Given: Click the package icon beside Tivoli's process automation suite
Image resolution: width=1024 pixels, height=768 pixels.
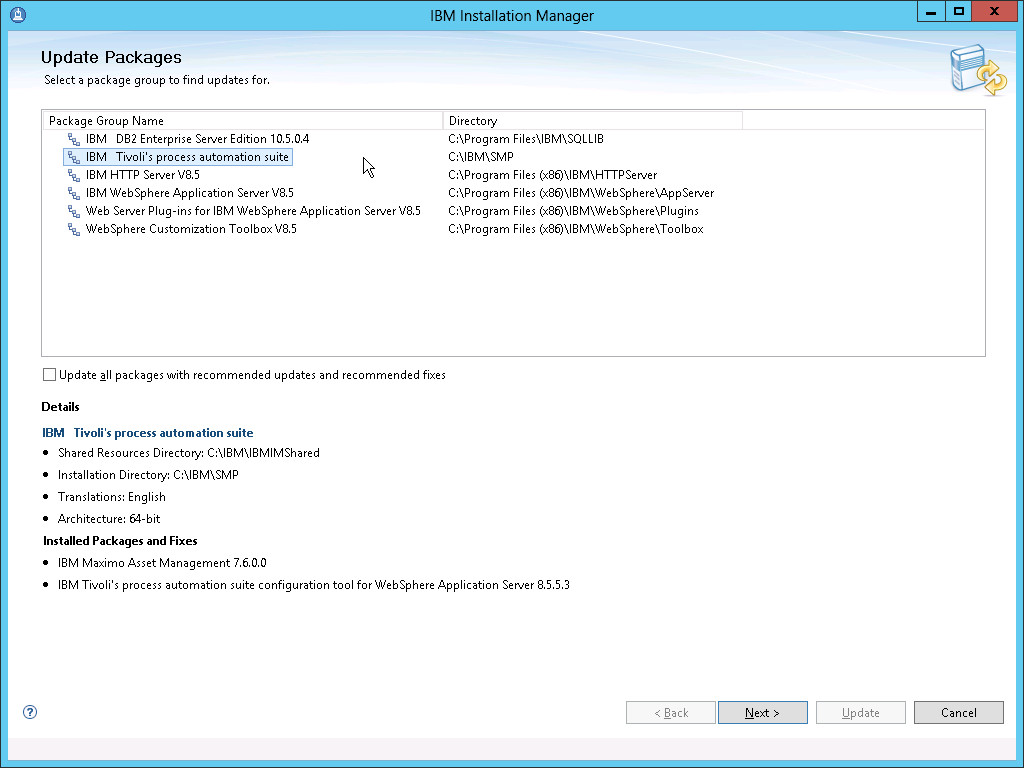Looking at the screenshot, I should pyautogui.click(x=74, y=157).
